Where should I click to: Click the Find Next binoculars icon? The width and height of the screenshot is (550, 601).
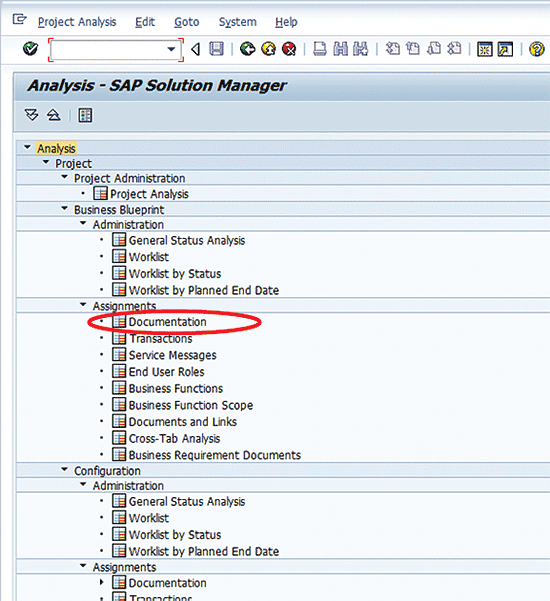(x=360, y=49)
